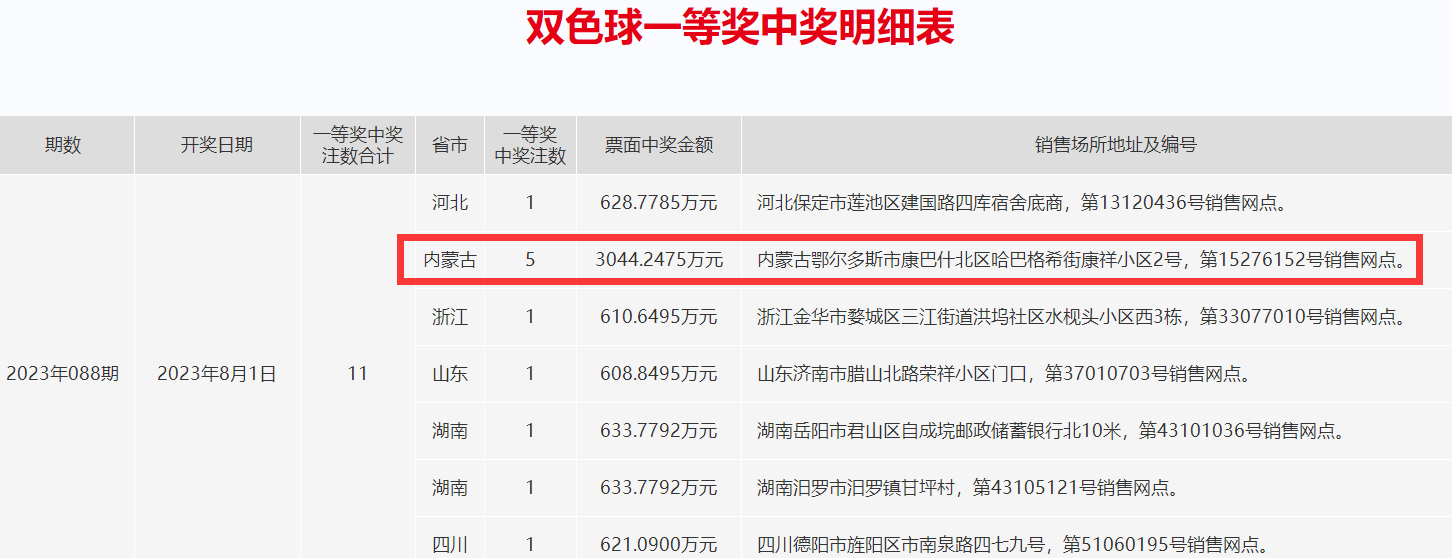Select the count 1 in 山东 row
The width and height of the screenshot is (1452, 558).
click(530, 374)
